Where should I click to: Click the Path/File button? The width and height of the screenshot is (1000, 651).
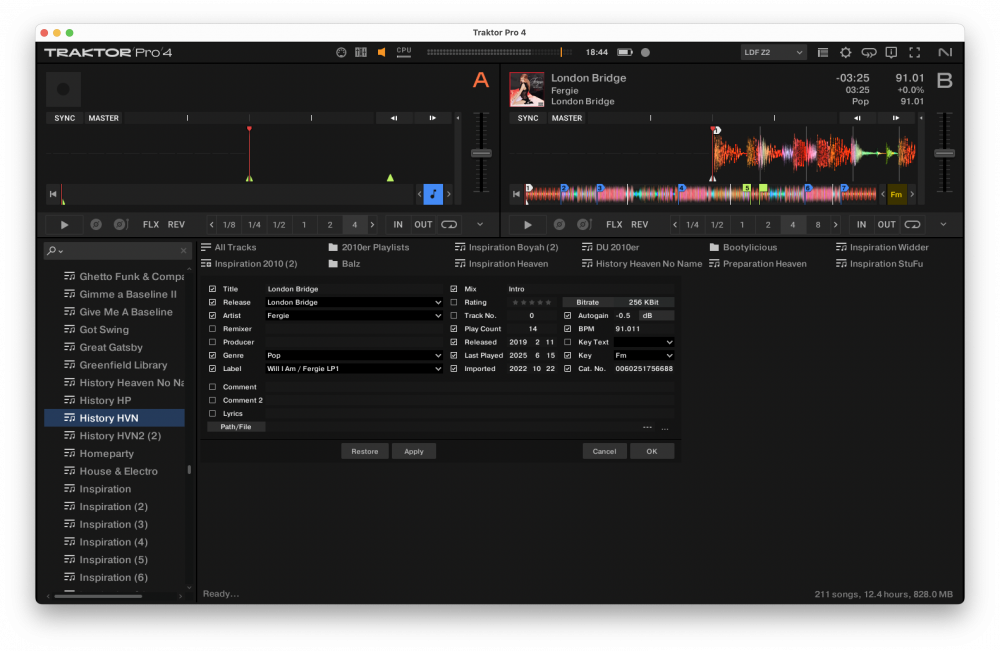click(236, 427)
